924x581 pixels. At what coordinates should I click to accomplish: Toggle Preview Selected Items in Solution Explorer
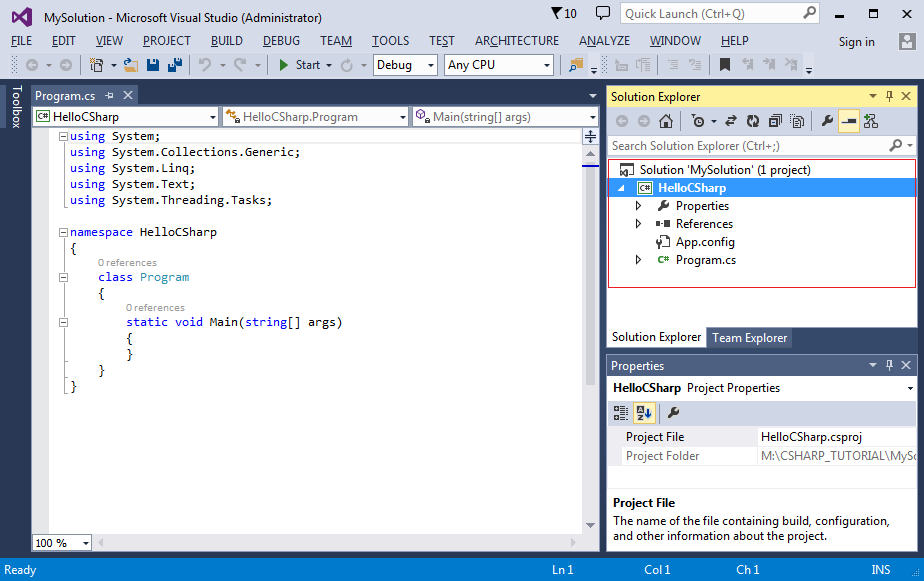pos(849,121)
